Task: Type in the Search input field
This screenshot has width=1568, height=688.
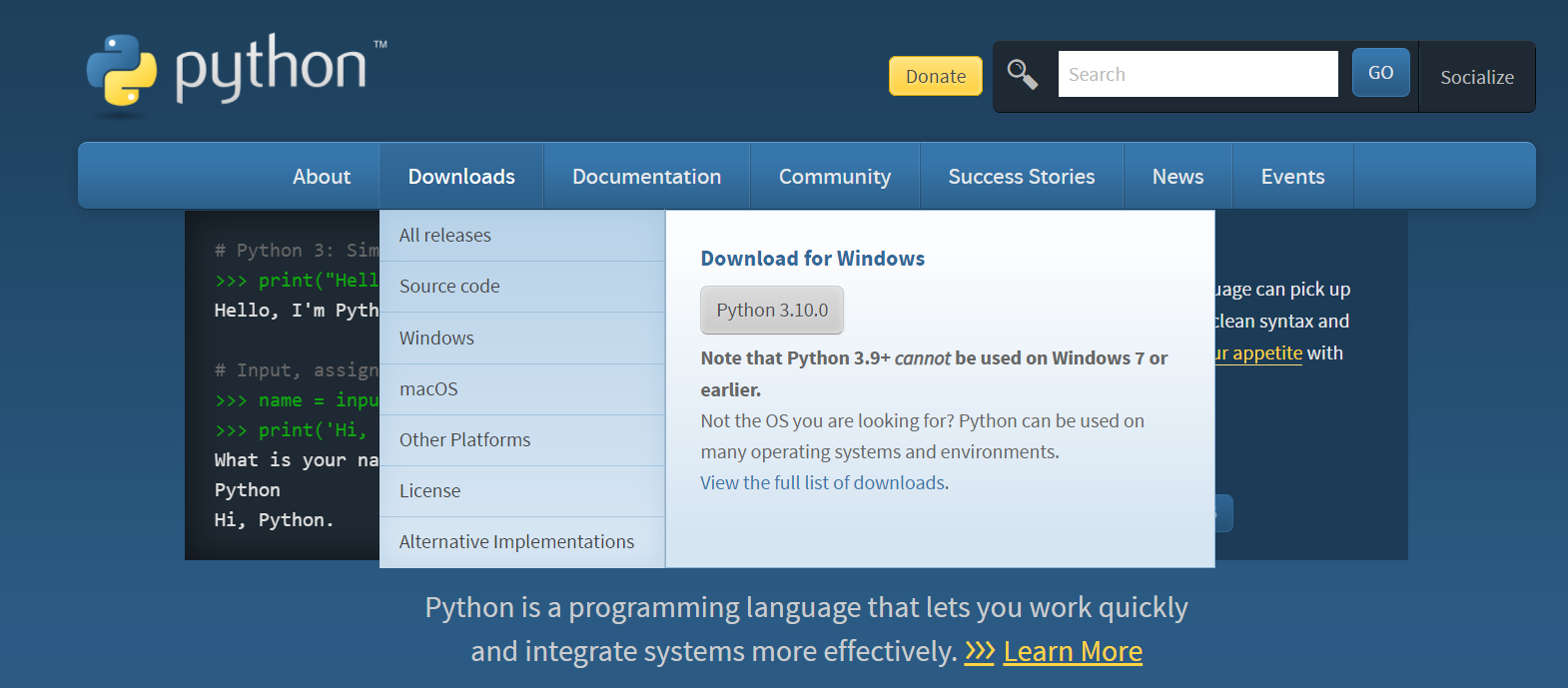Action: coord(1197,75)
